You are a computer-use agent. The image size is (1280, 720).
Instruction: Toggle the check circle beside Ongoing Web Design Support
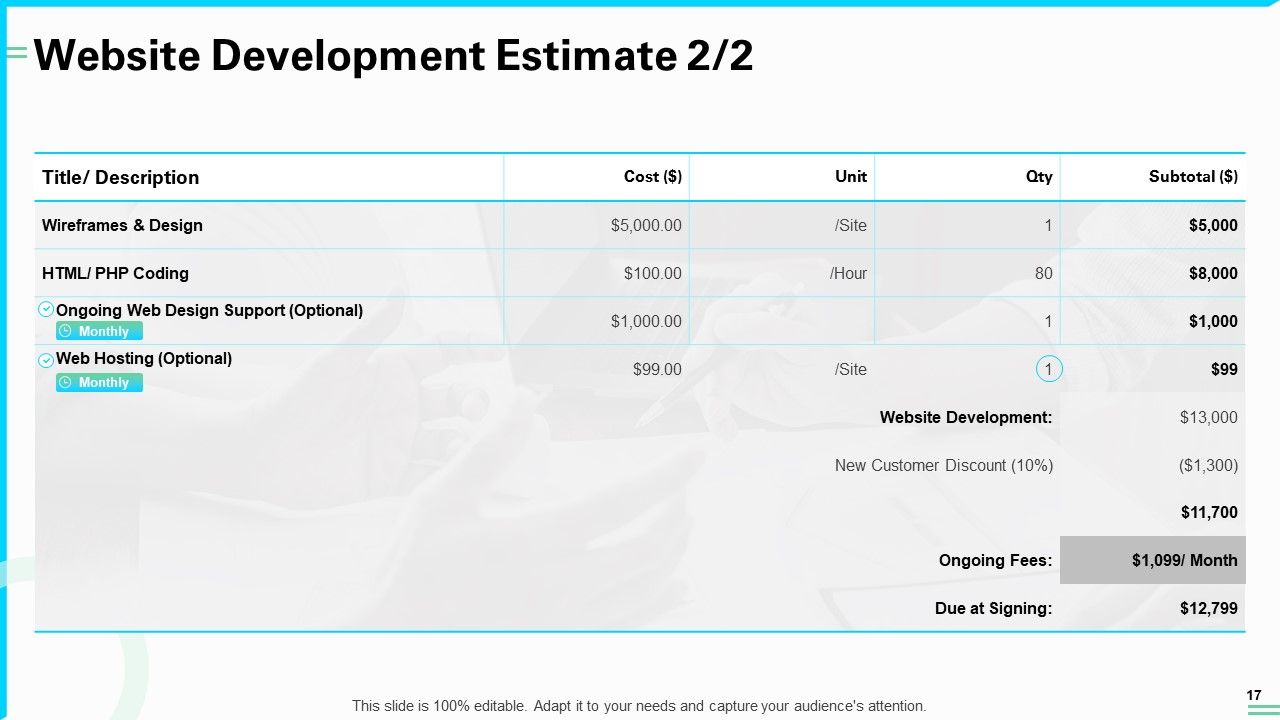tap(46, 310)
